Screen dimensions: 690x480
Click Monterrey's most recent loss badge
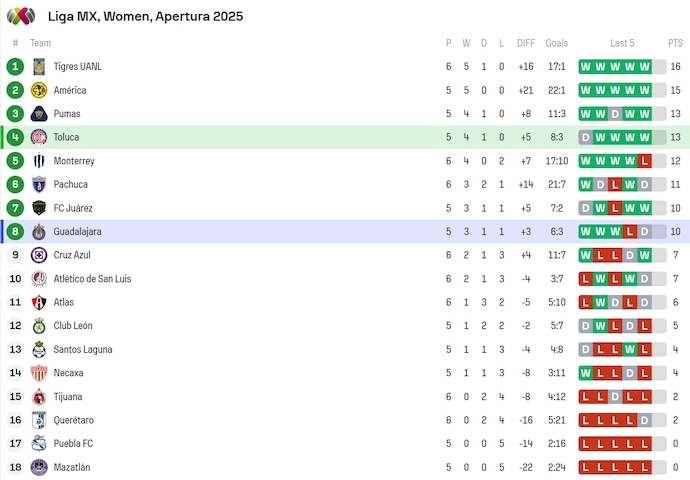click(645, 161)
